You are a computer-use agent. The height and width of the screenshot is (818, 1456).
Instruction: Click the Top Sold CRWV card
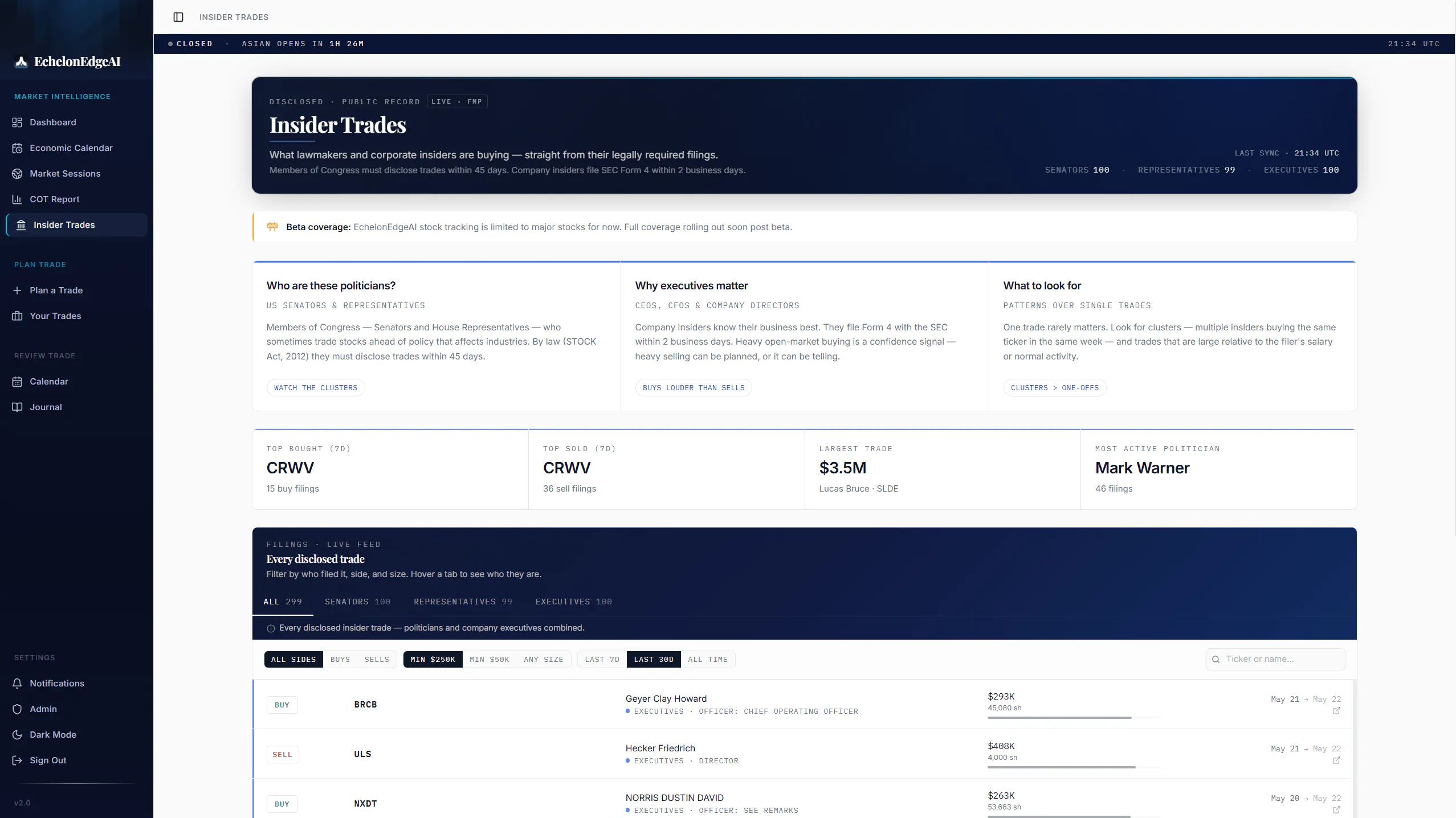(667, 469)
